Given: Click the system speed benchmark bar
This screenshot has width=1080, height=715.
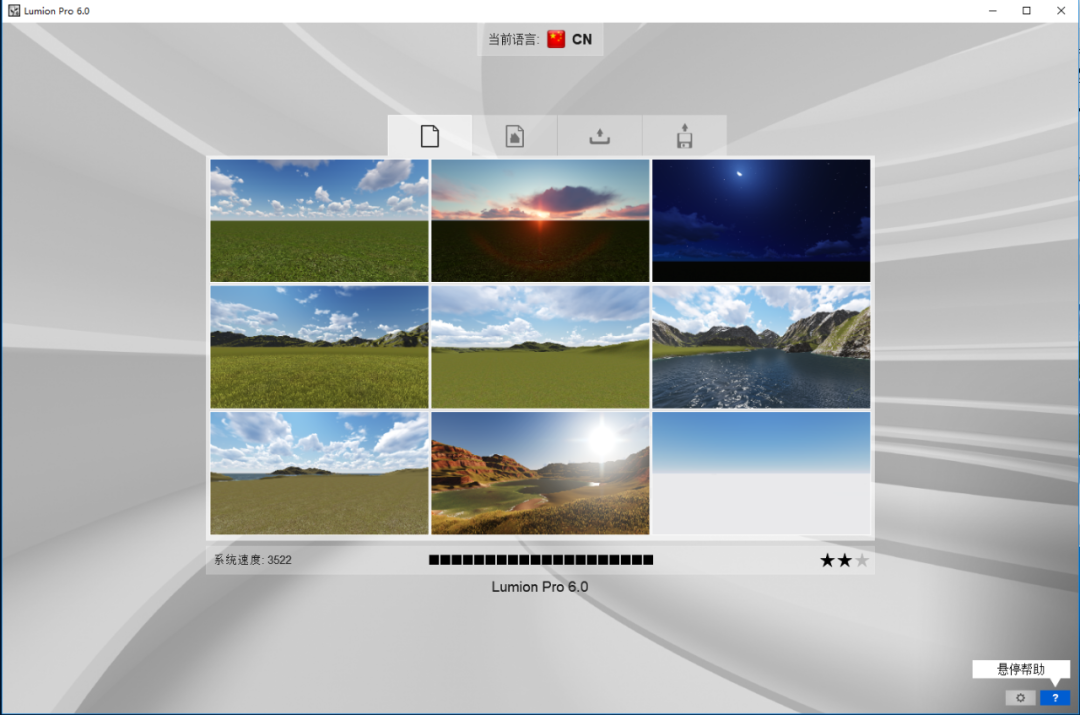Looking at the screenshot, I should coord(541,560).
